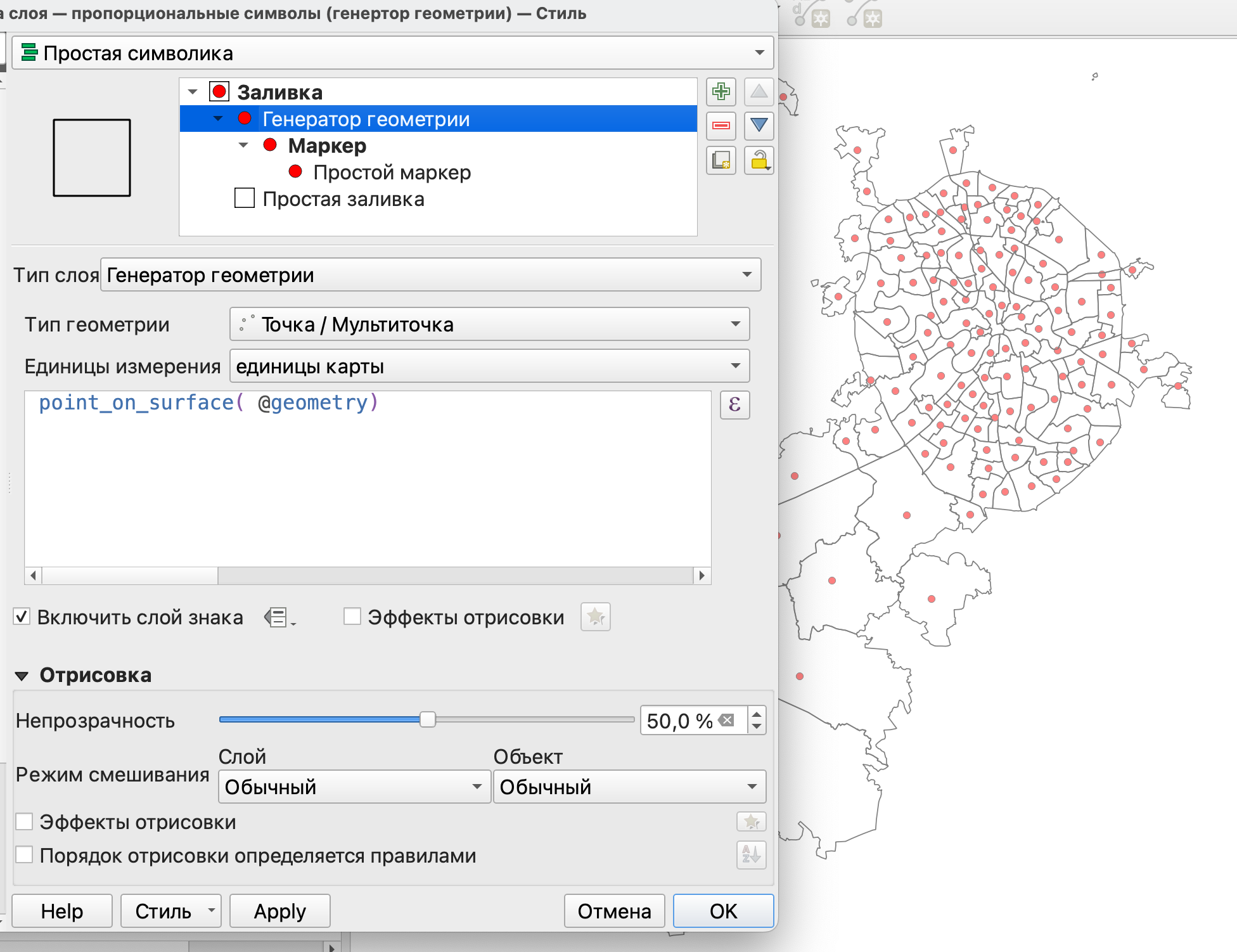Click into the point_on_surface expression field

tap(368, 475)
